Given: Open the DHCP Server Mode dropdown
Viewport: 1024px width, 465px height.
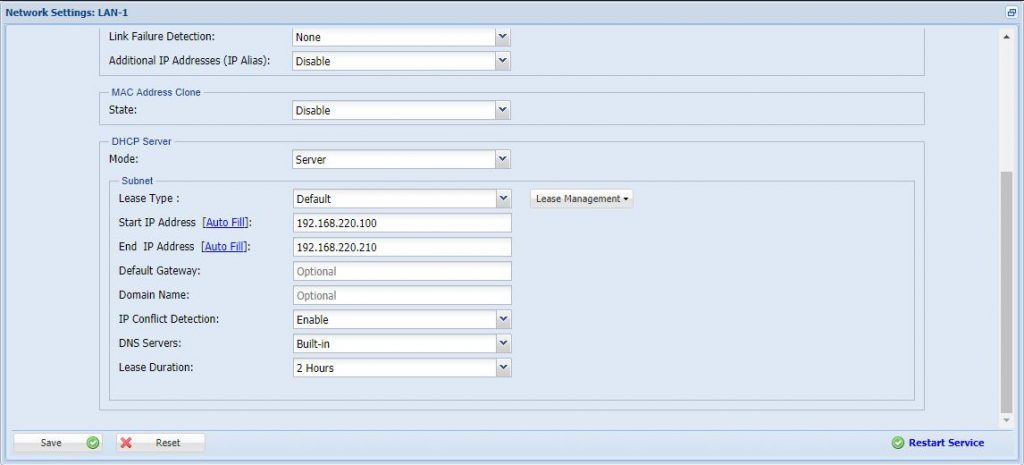Looking at the screenshot, I should coord(503,159).
